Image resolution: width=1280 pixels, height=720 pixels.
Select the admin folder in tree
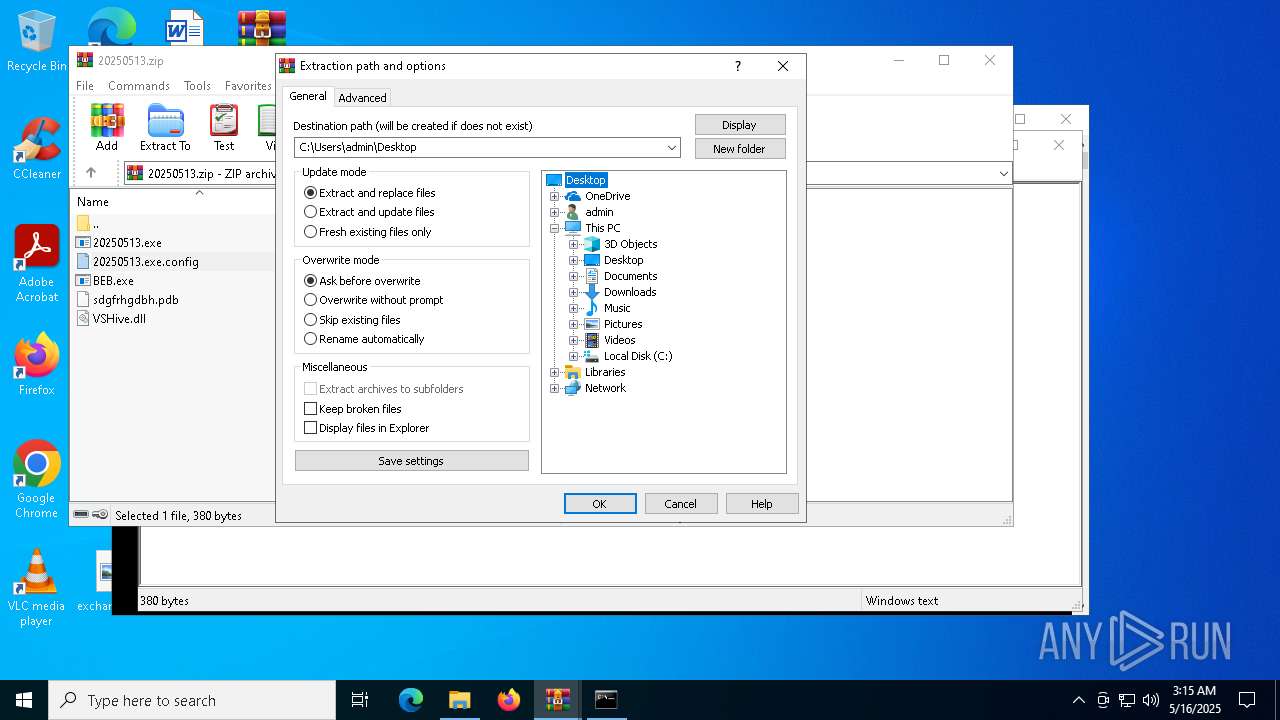pos(599,212)
